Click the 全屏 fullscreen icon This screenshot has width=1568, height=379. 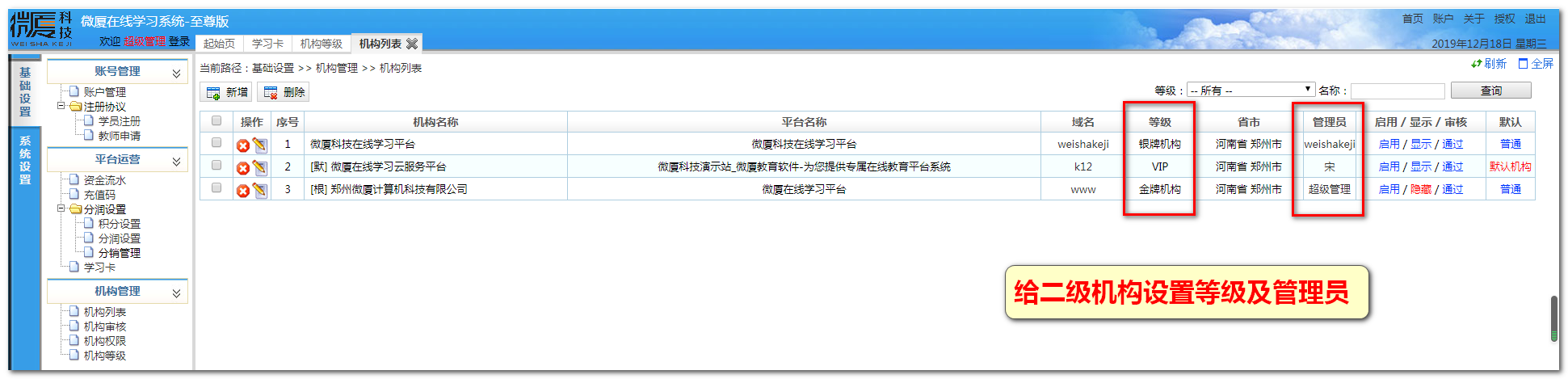tap(1523, 64)
